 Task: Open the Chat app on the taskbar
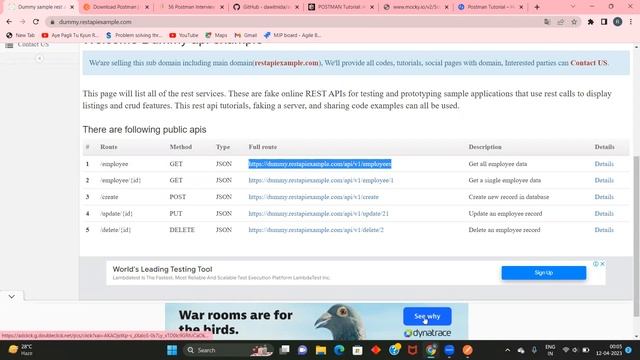pos(302,350)
